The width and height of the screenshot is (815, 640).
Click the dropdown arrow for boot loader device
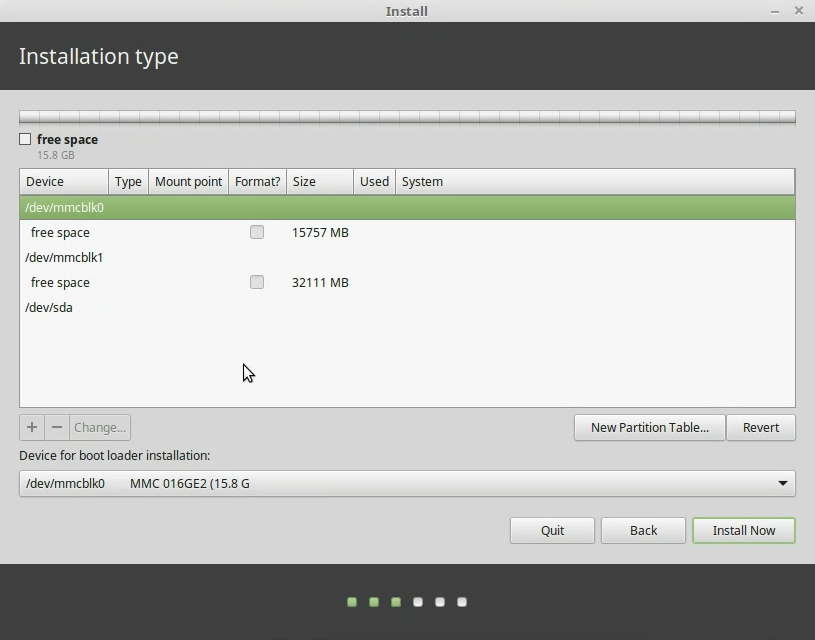coord(782,484)
